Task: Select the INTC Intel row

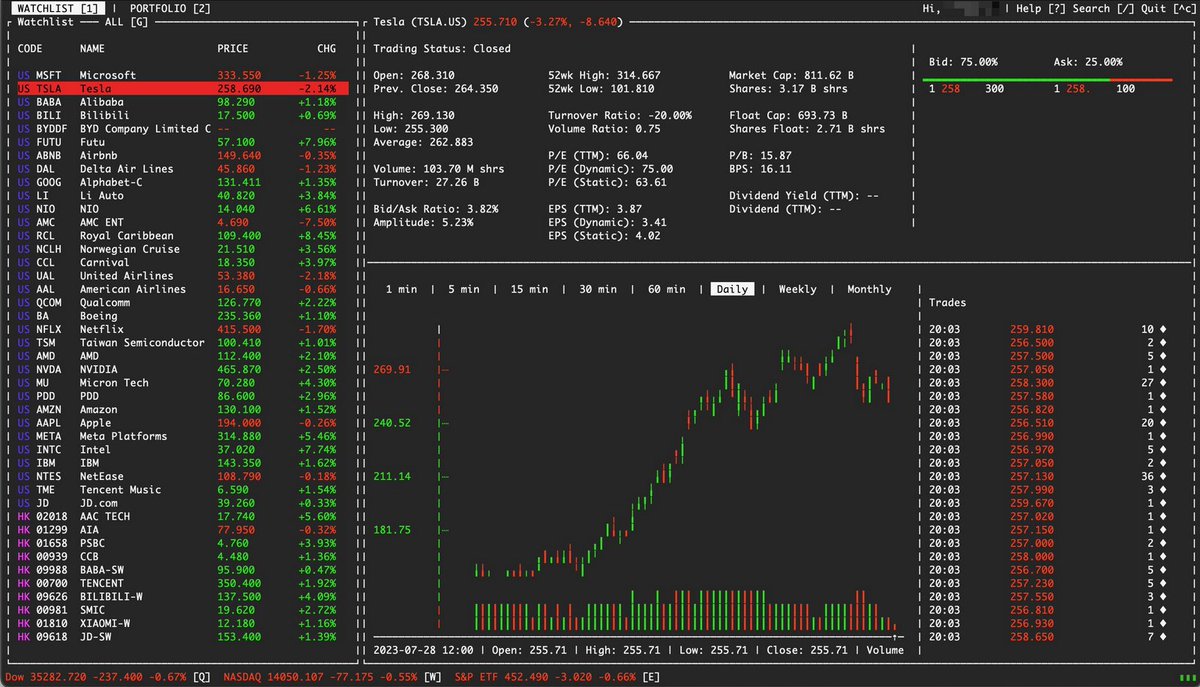Action: point(182,450)
